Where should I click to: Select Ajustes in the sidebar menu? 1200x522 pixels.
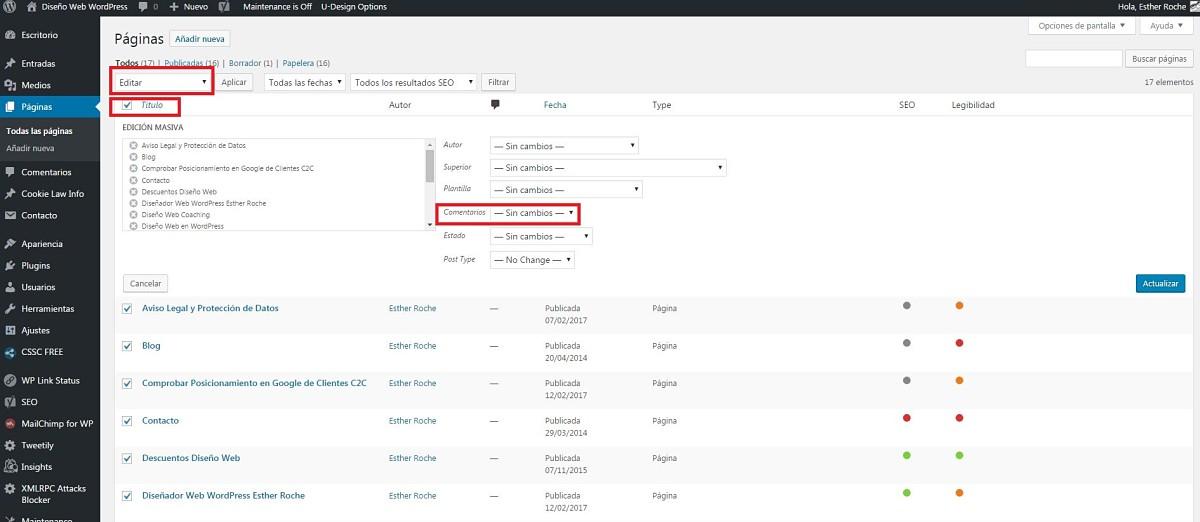36,330
